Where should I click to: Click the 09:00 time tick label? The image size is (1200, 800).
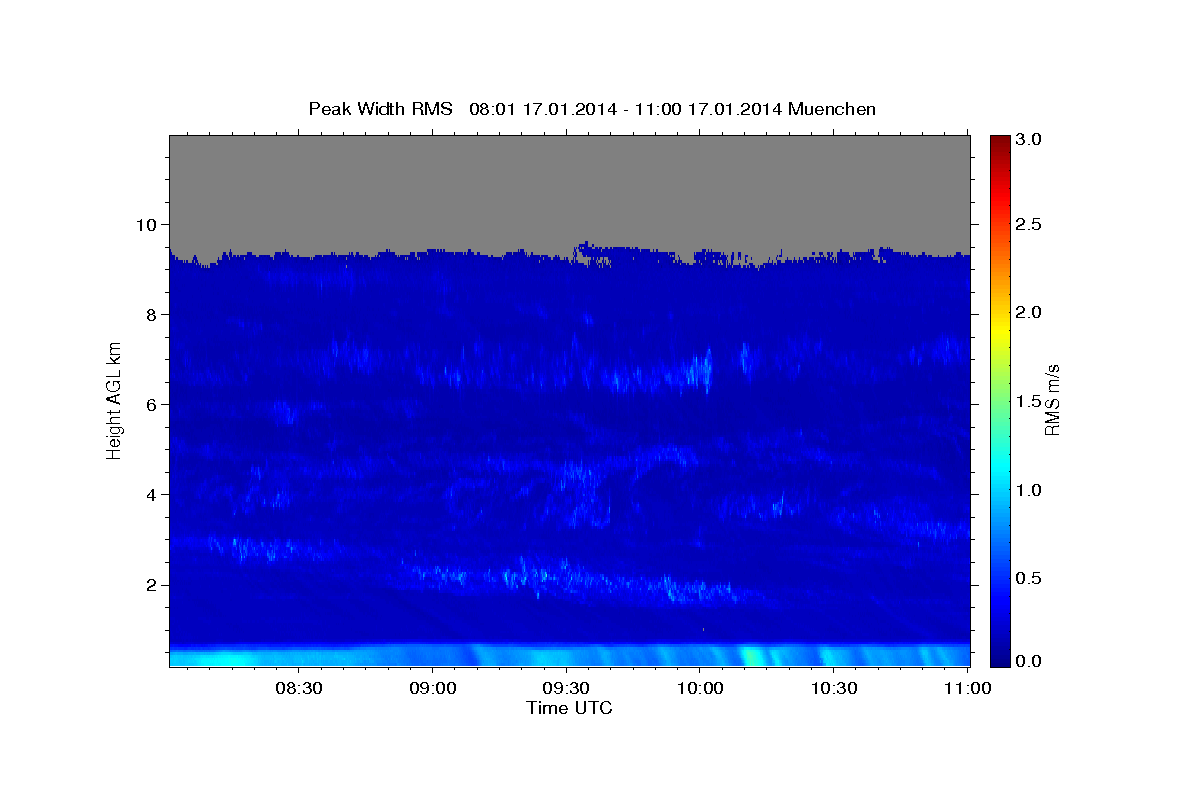point(433,688)
